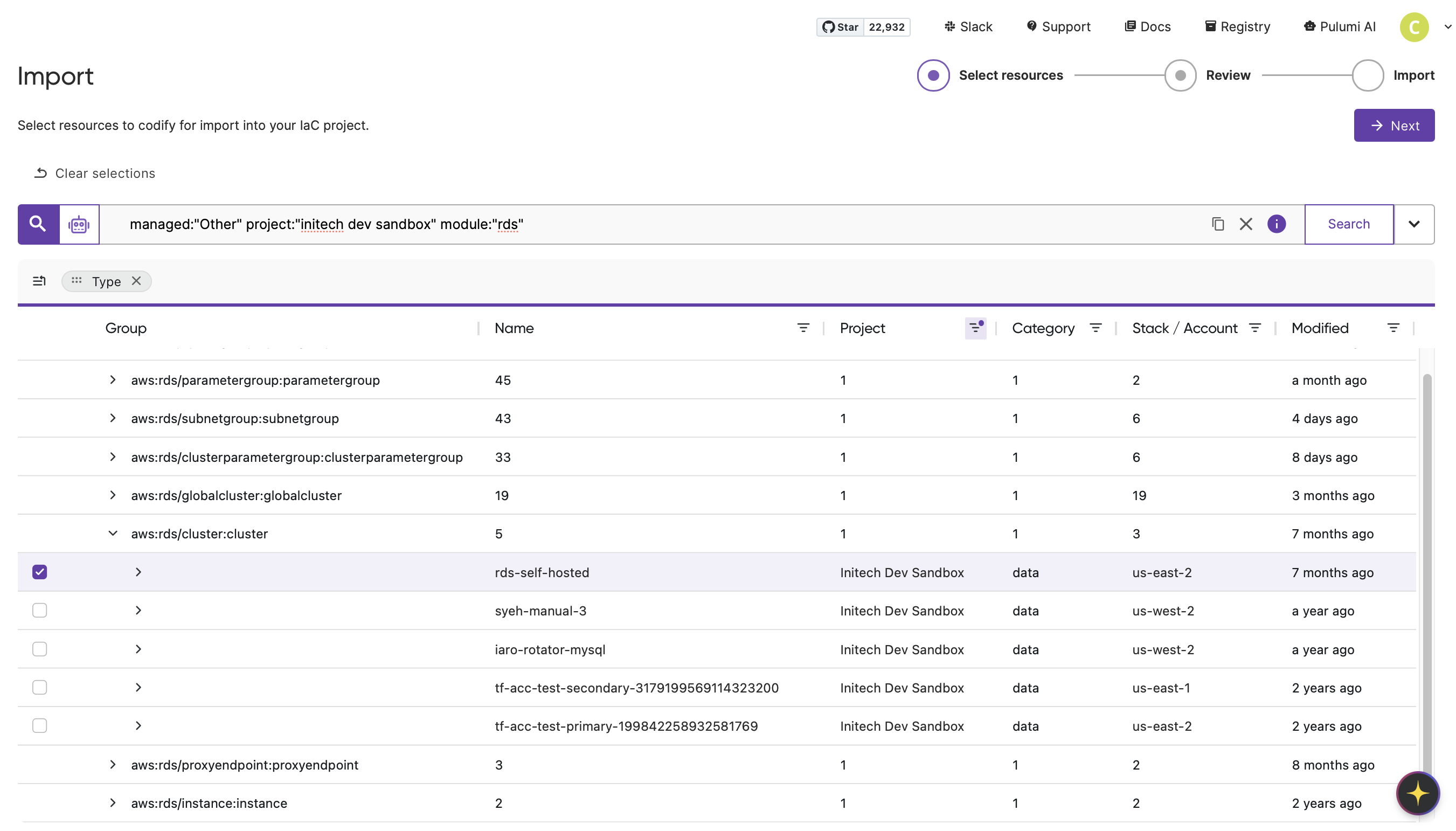1456x831 pixels.
Task: Click the Next button
Action: pyautogui.click(x=1393, y=126)
